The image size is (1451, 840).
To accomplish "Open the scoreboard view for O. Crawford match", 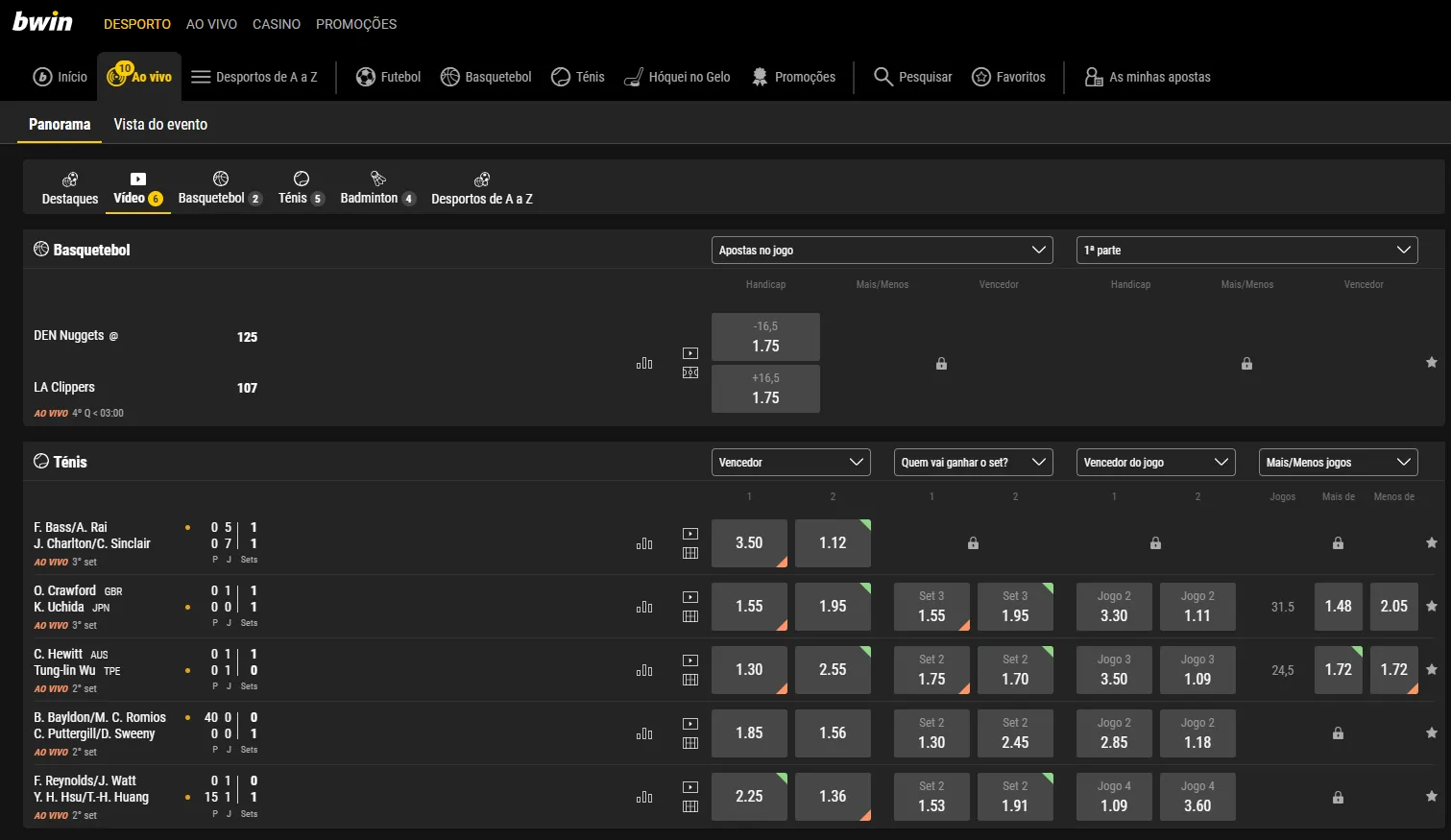I will pos(689,614).
